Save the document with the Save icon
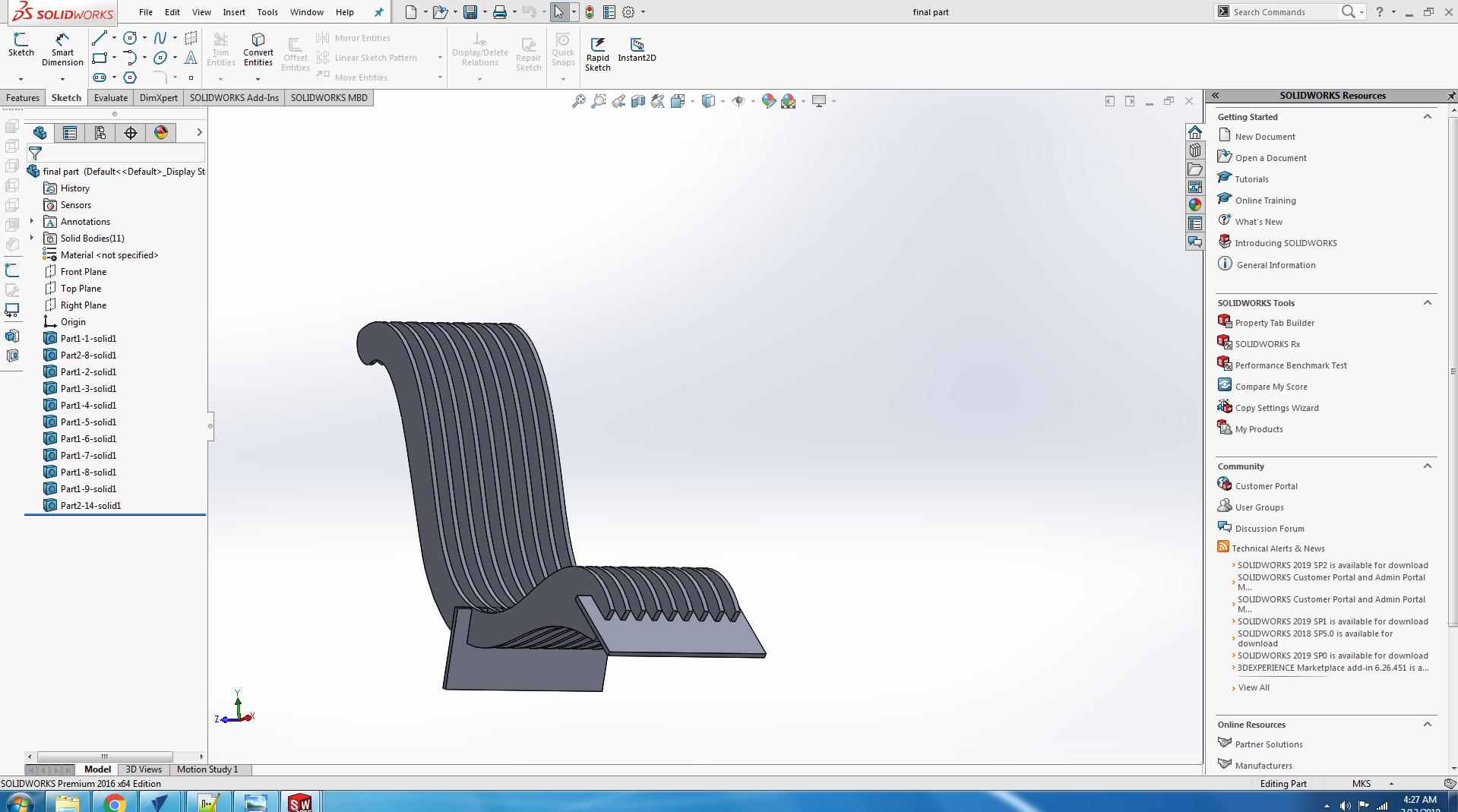The image size is (1458, 812). click(x=470, y=12)
